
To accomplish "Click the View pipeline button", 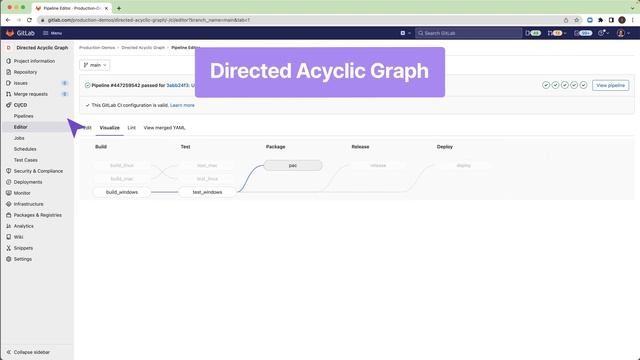I will click(x=610, y=85).
